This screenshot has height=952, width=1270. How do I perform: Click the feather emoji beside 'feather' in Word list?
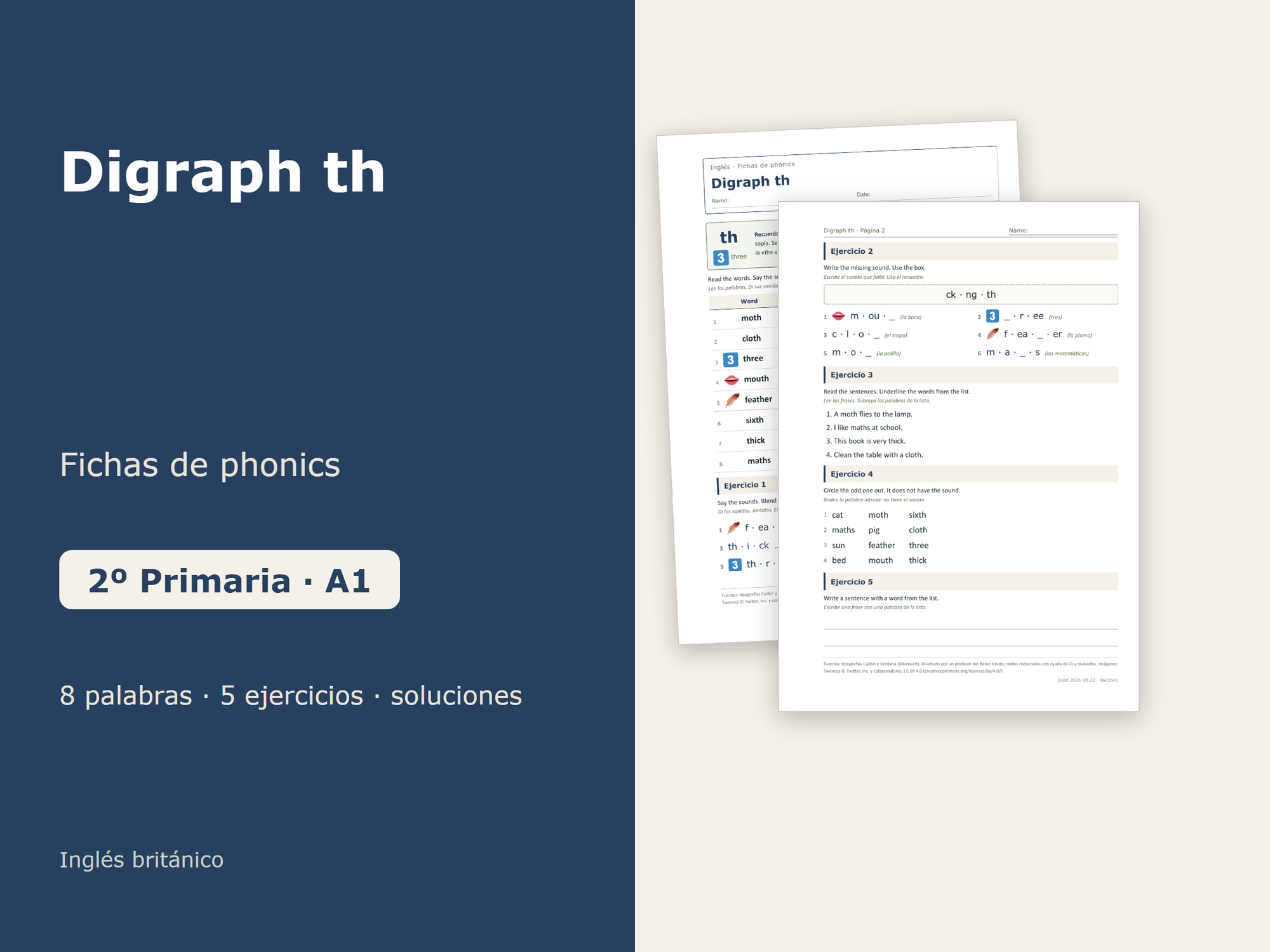(733, 400)
